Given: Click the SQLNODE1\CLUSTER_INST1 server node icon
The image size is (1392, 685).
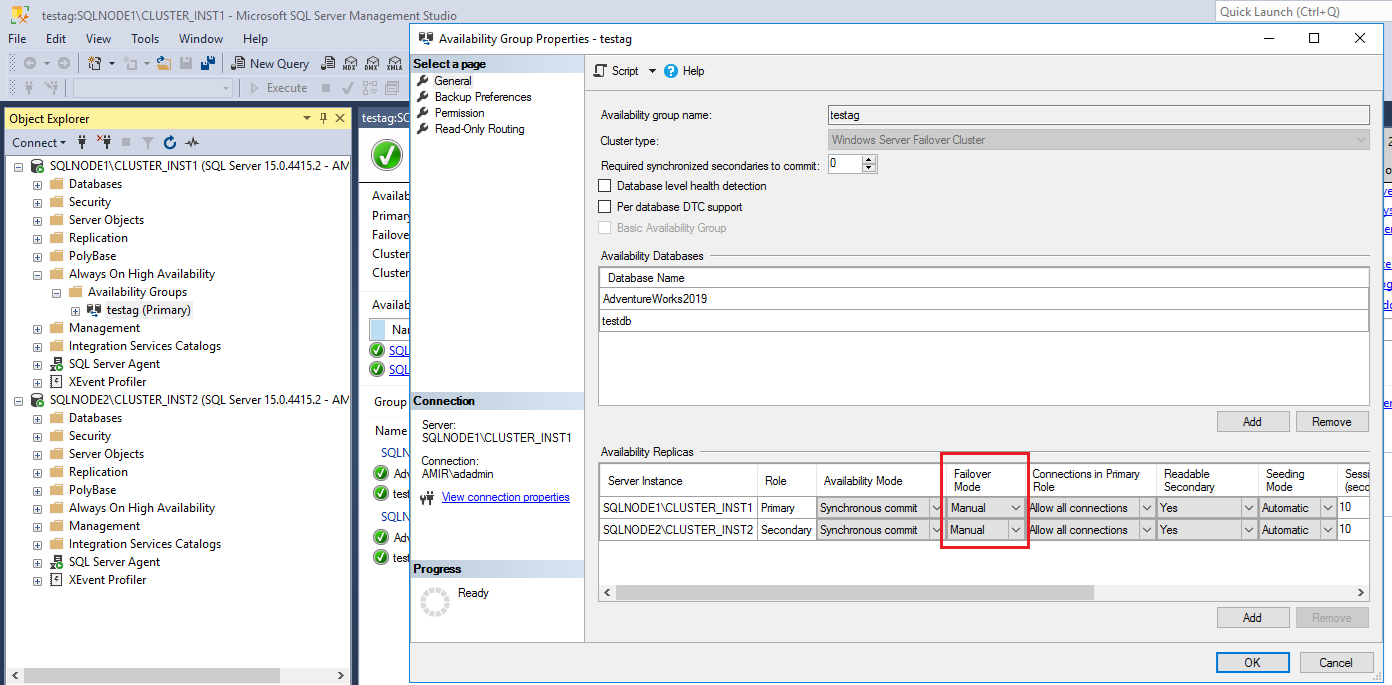Looking at the screenshot, I should [37, 166].
